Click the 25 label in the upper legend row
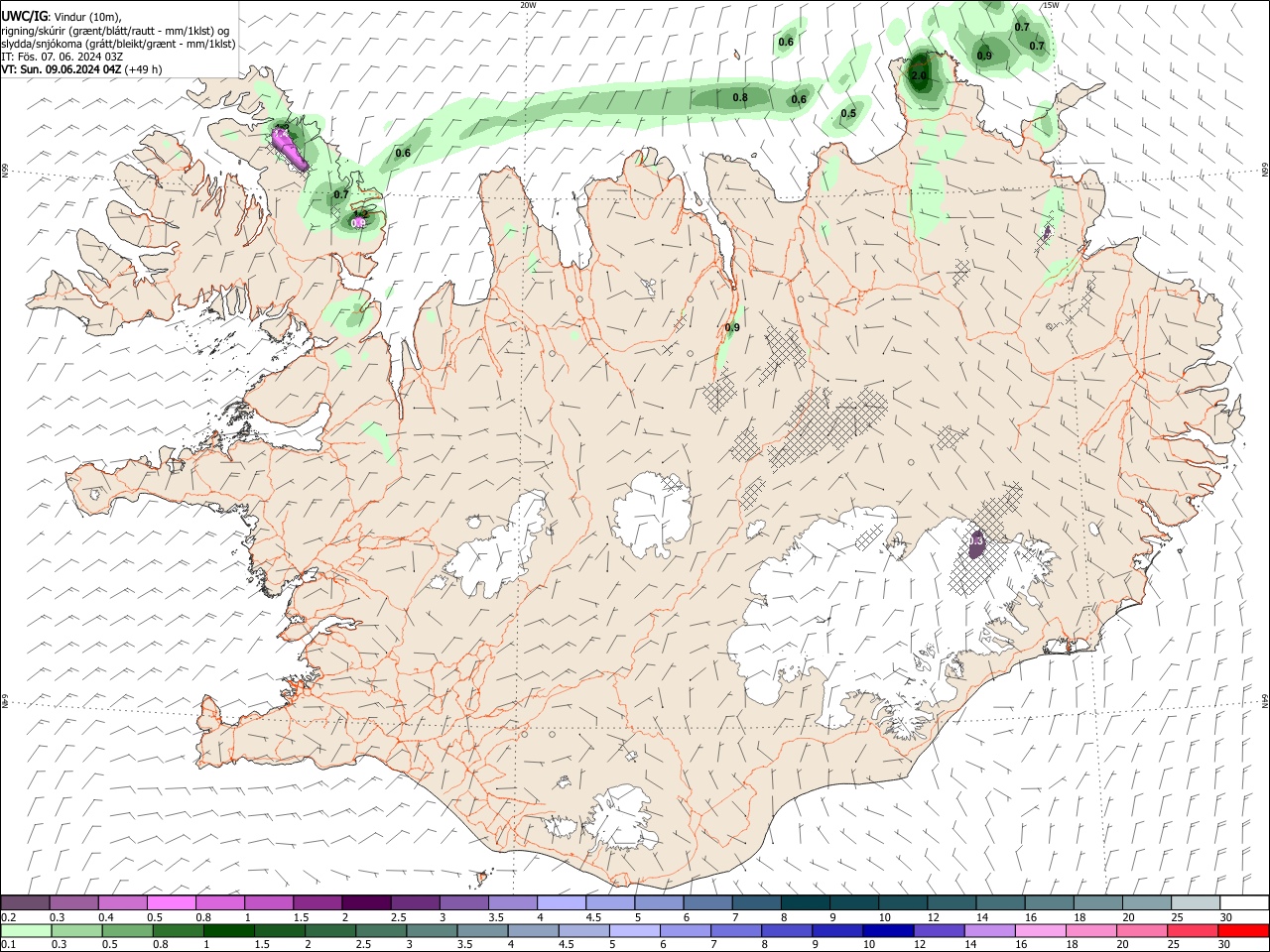Image resolution: width=1270 pixels, height=952 pixels. tap(1178, 917)
